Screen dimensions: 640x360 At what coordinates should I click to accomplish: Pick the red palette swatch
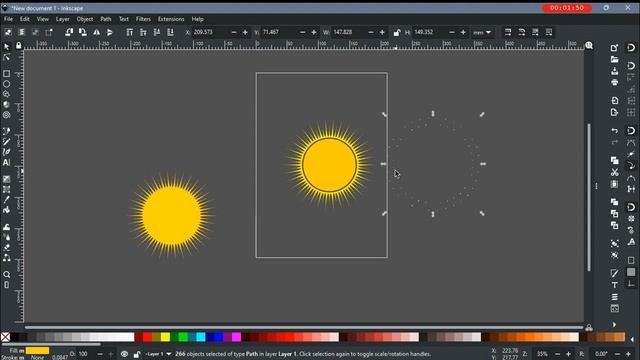coord(147,337)
